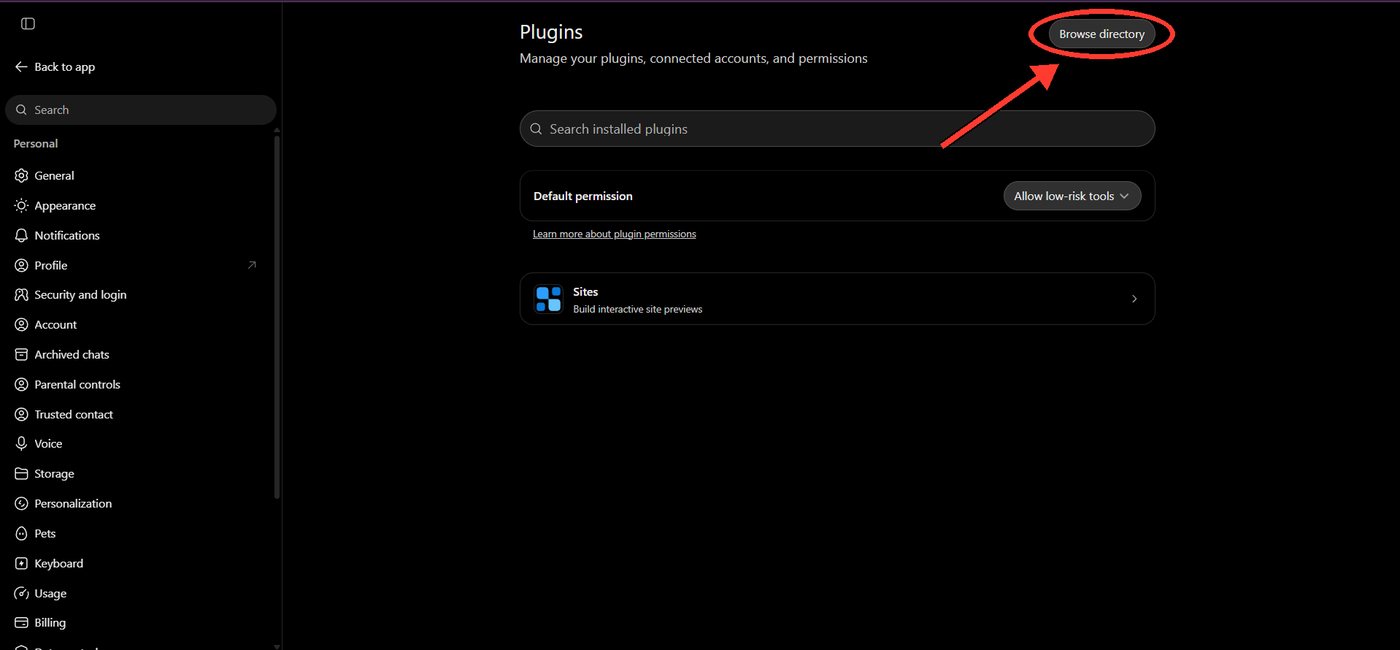Expand the Sites plugin chevron
Screen dimensions: 1400x650
pos(1134,299)
